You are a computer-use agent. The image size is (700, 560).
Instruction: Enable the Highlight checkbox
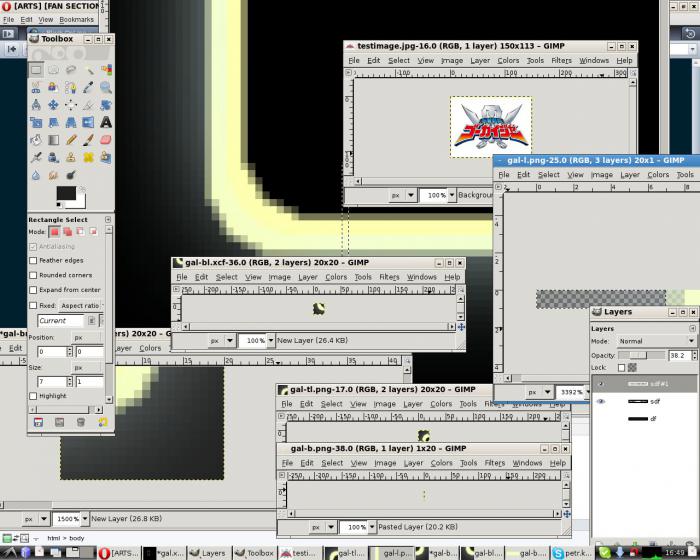pos(33,396)
